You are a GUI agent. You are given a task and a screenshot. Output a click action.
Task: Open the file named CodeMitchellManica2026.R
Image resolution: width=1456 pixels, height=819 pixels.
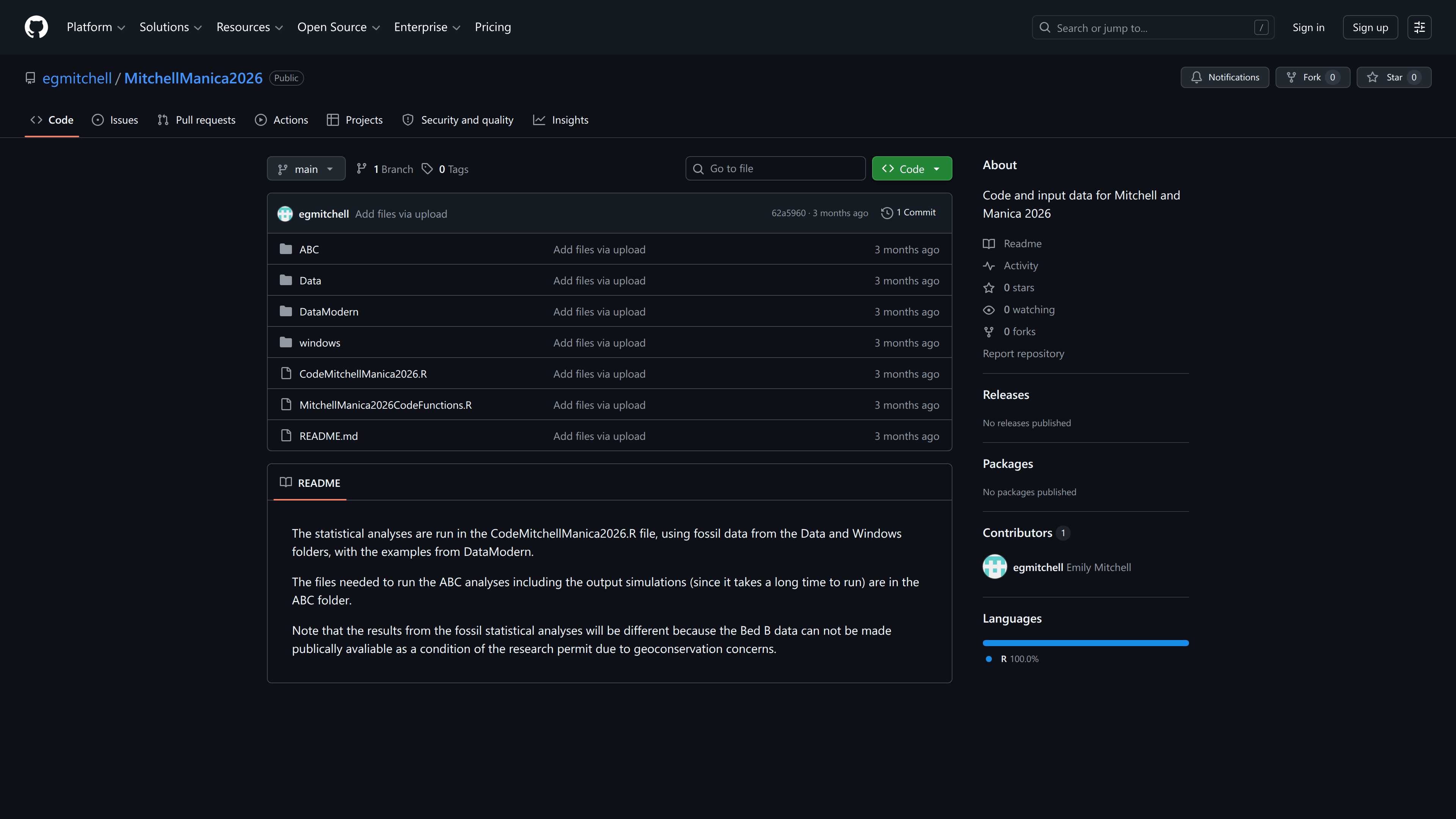pyautogui.click(x=363, y=373)
